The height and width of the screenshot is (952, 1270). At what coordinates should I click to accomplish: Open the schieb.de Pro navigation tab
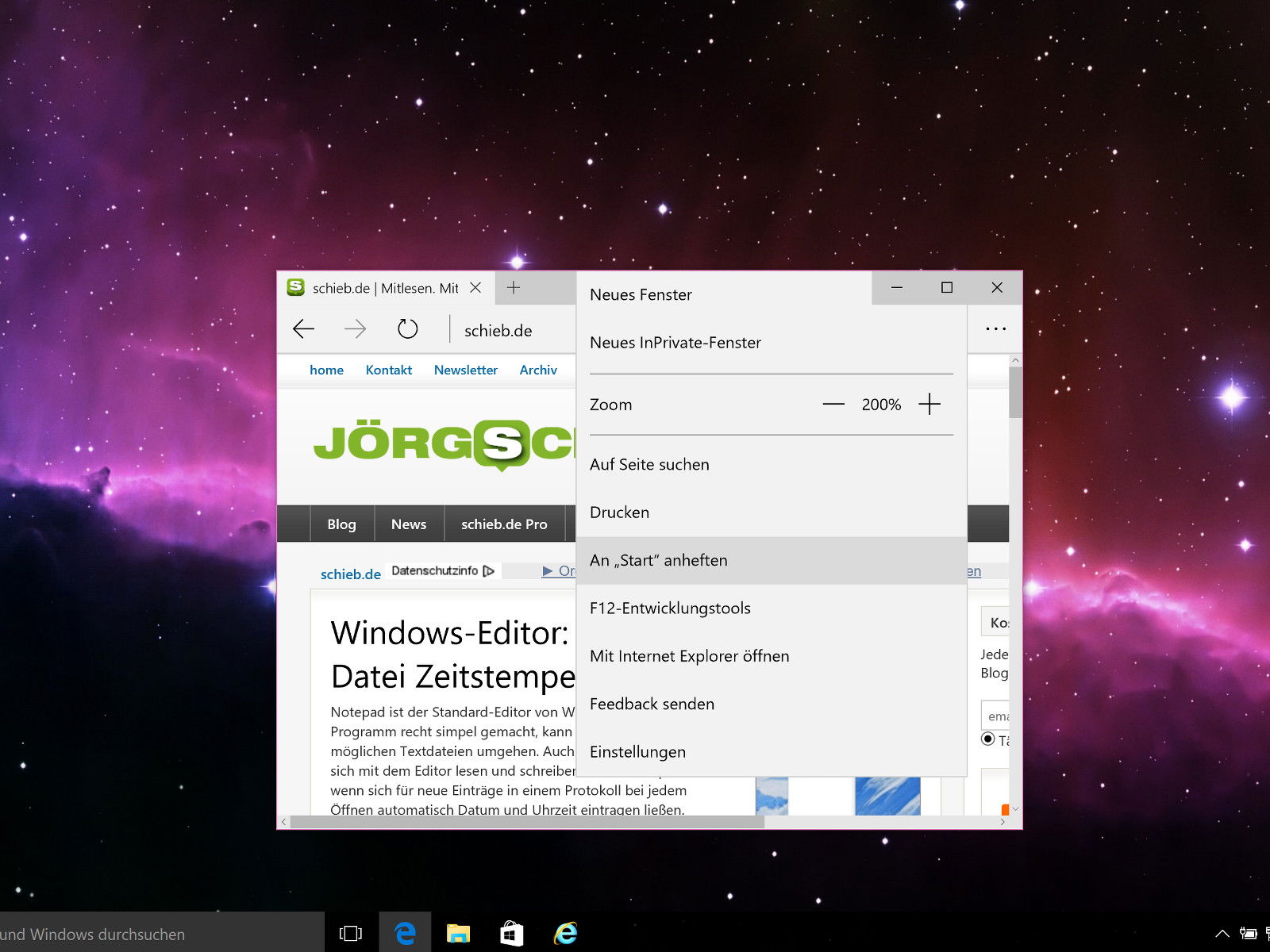click(x=504, y=524)
